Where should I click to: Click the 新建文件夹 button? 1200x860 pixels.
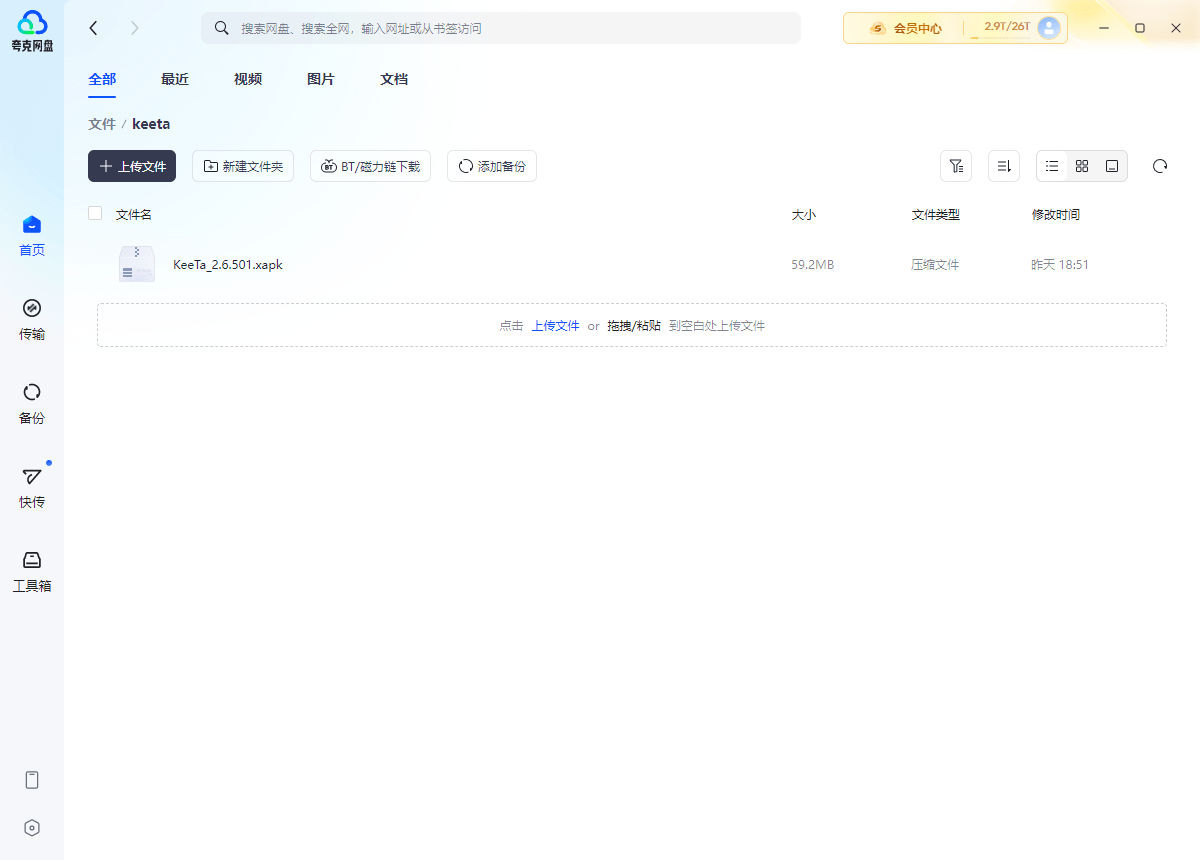click(243, 166)
